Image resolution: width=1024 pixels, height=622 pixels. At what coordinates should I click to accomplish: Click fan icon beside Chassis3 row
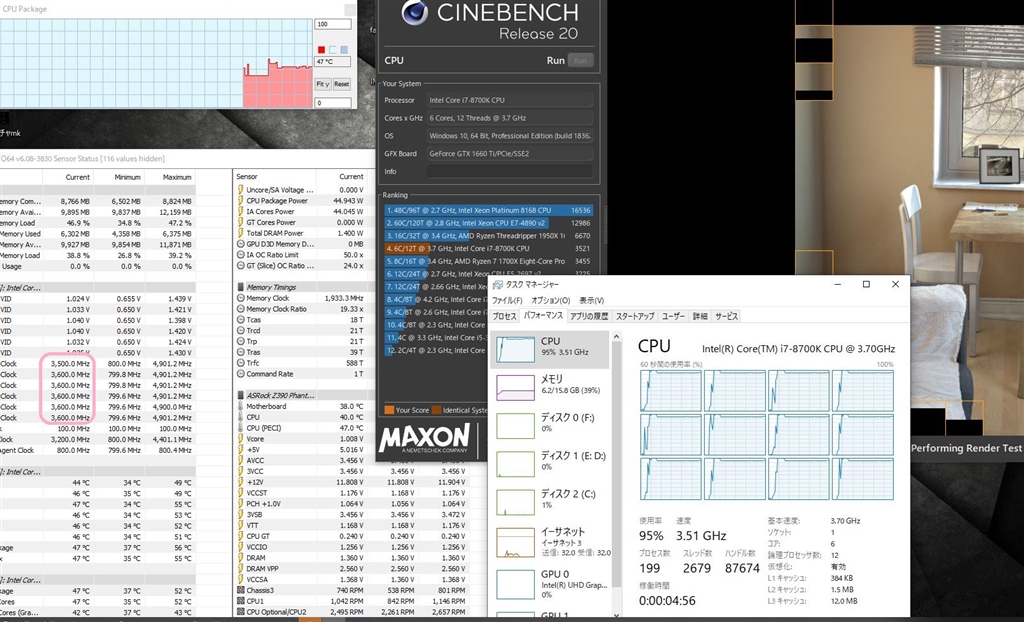pyautogui.click(x=240, y=591)
